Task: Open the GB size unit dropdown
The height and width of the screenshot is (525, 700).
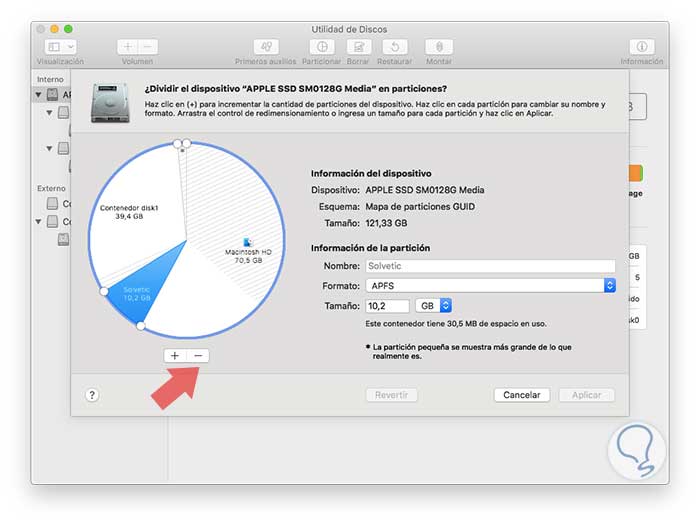Action: coord(433,306)
